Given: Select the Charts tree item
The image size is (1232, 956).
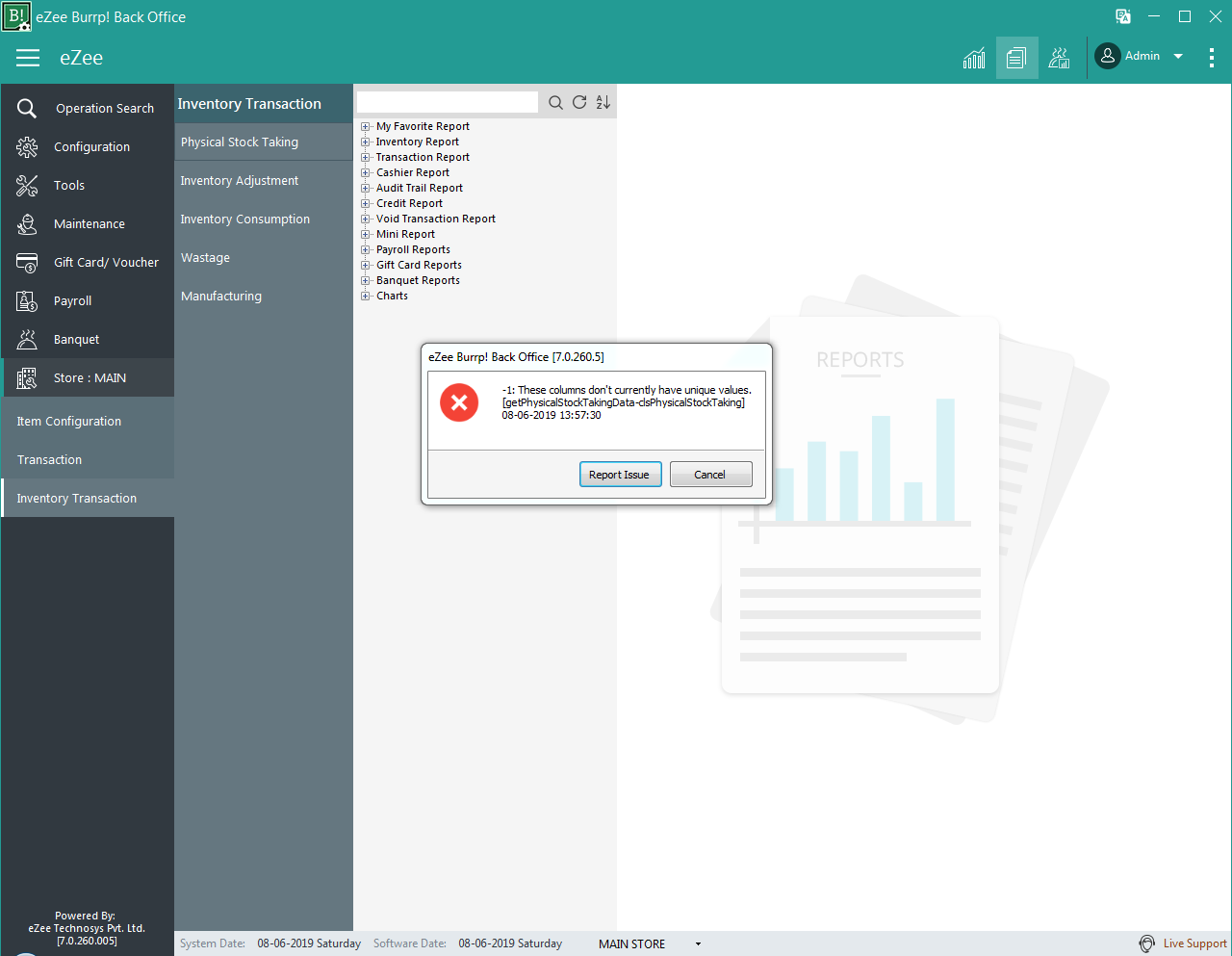Looking at the screenshot, I should click(x=392, y=296).
